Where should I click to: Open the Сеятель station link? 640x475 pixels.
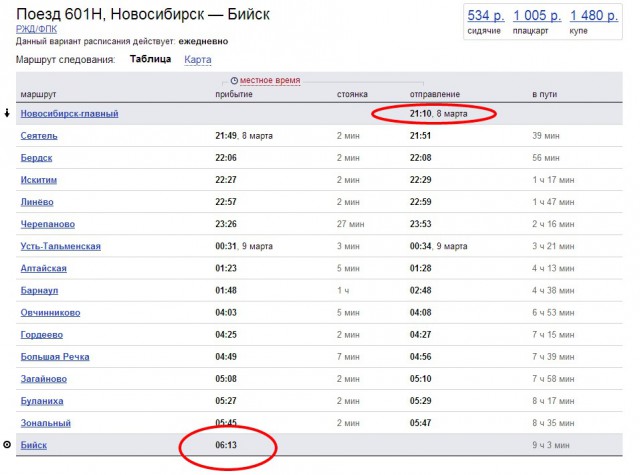click(x=39, y=135)
